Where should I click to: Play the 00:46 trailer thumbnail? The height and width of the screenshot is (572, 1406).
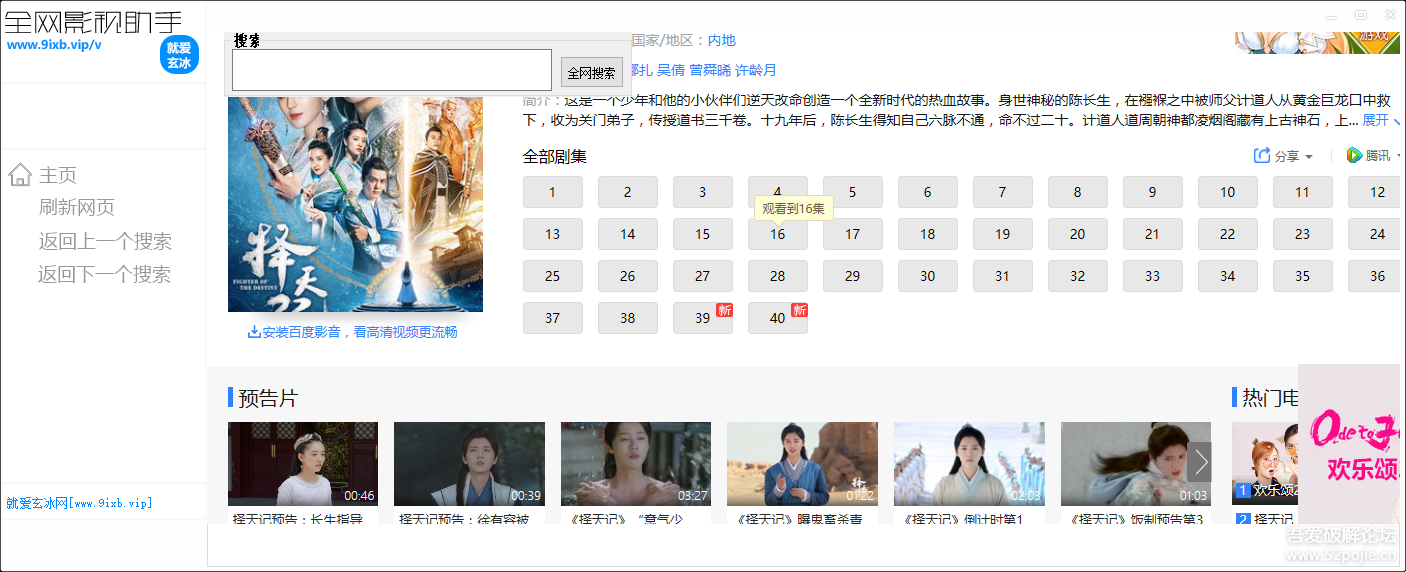302,463
